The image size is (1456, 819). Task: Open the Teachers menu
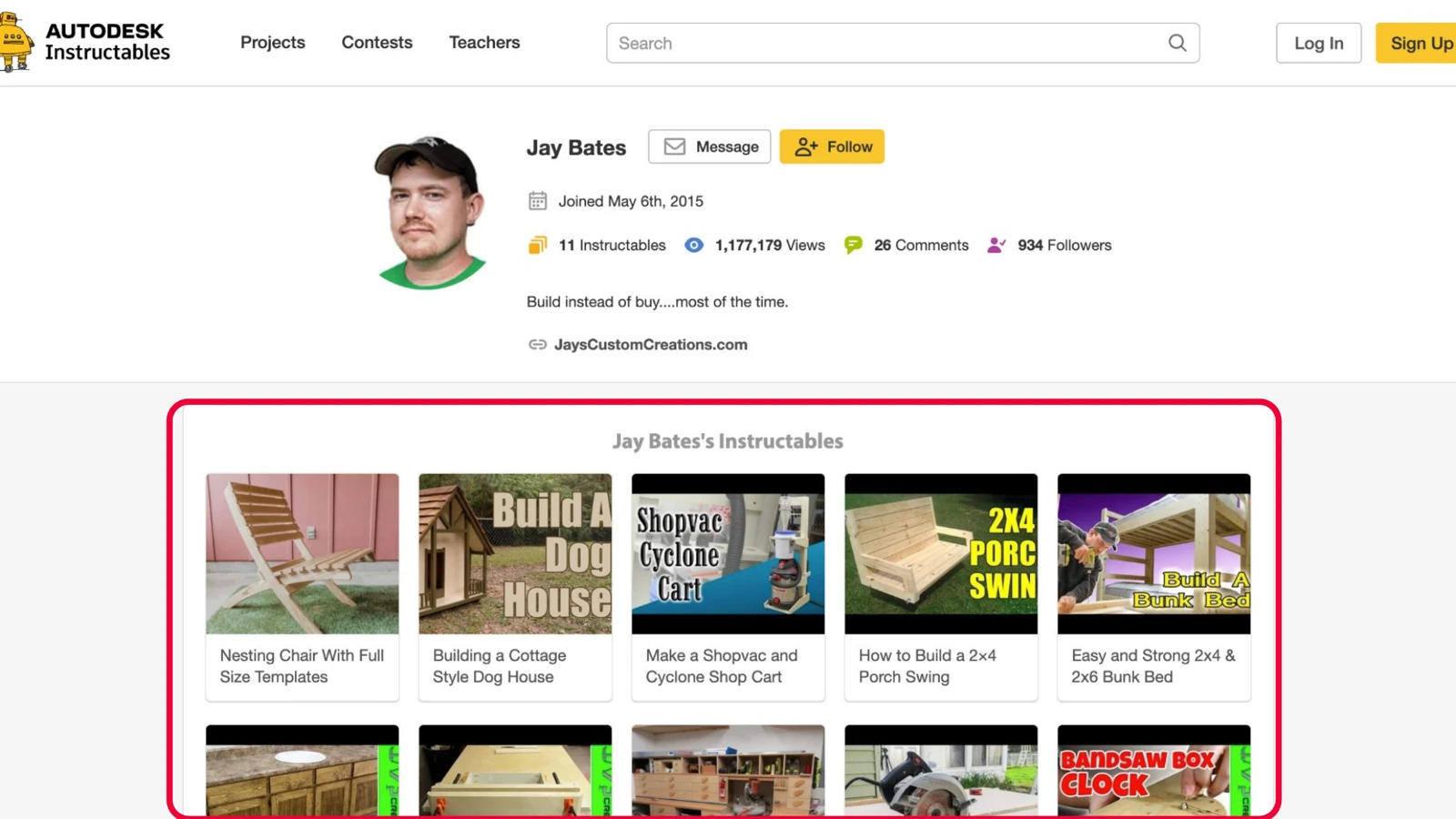coord(484,42)
